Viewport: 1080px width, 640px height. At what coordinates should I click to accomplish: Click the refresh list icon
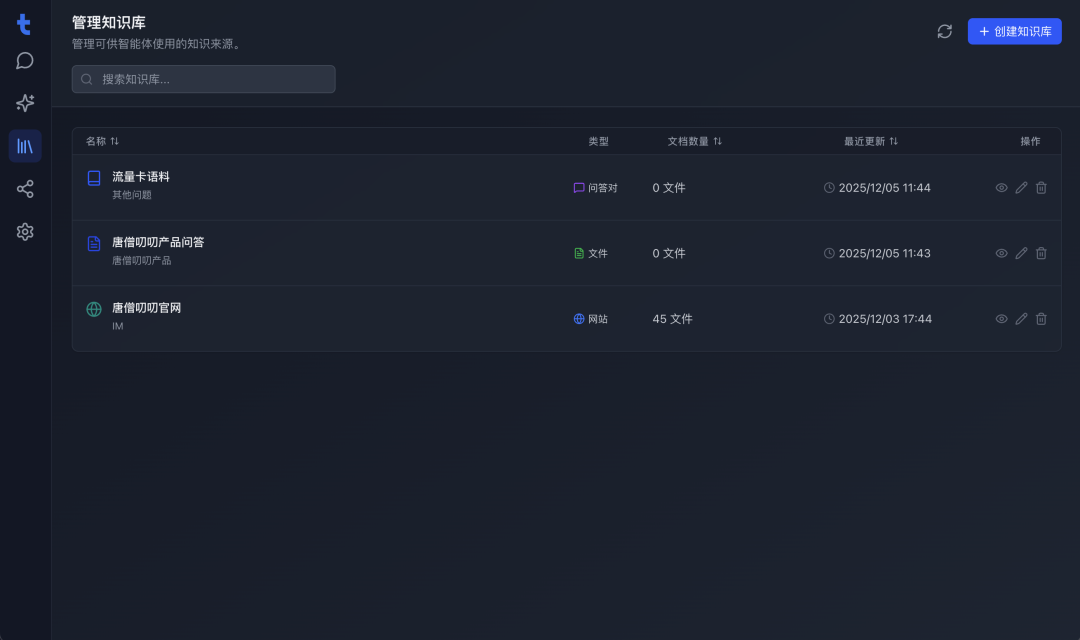[x=944, y=31]
